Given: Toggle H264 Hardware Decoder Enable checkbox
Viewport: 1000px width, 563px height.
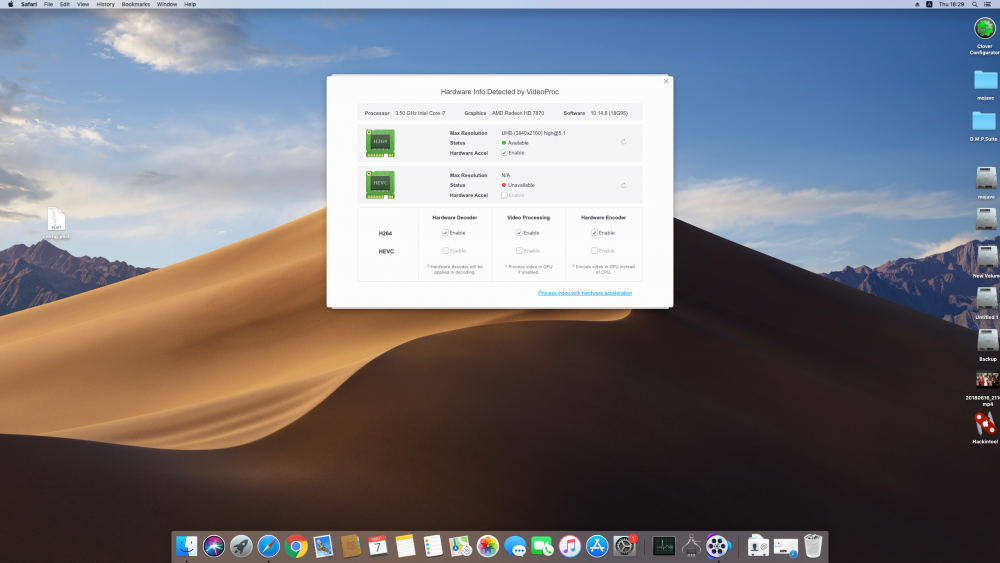Looking at the screenshot, I should click(x=445, y=233).
